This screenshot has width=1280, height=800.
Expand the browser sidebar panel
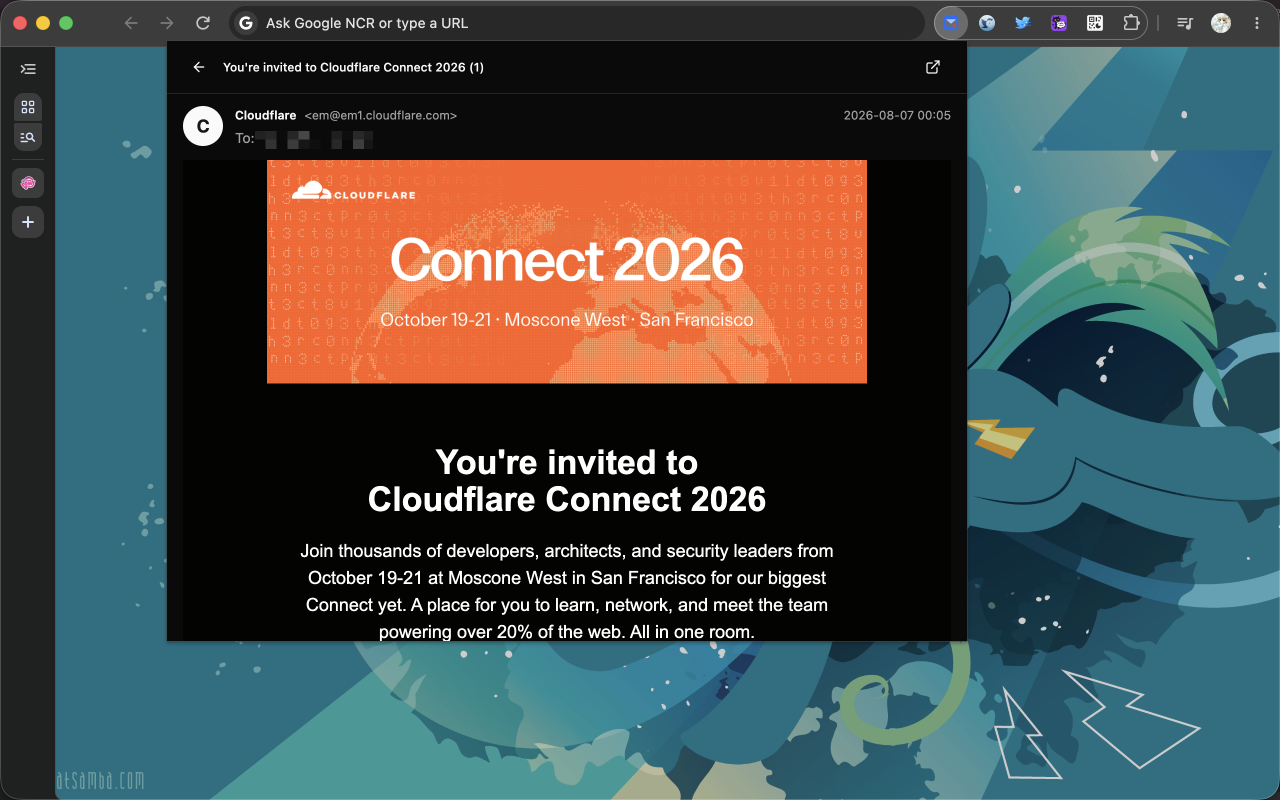[28, 69]
